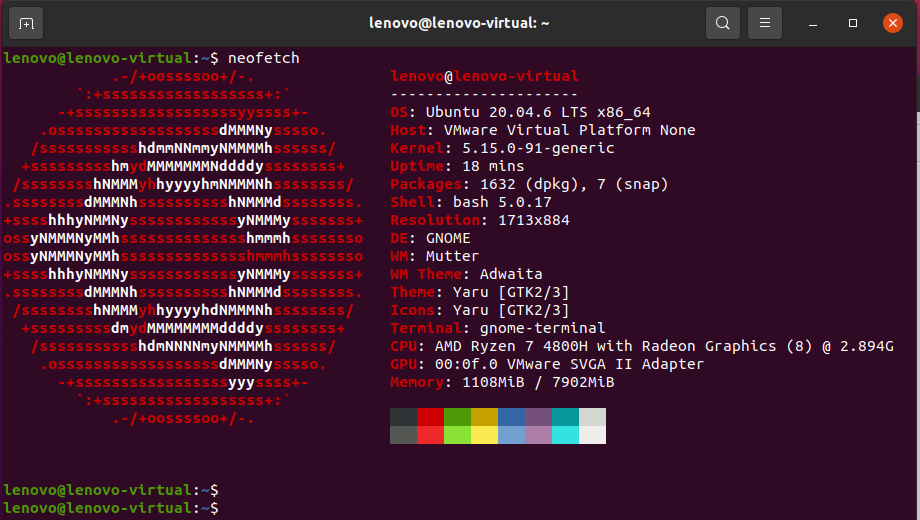The width and height of the screenshot is (920, 520).
Task: Click the teal swatch in top row
Action: click(x=566, y=417)
